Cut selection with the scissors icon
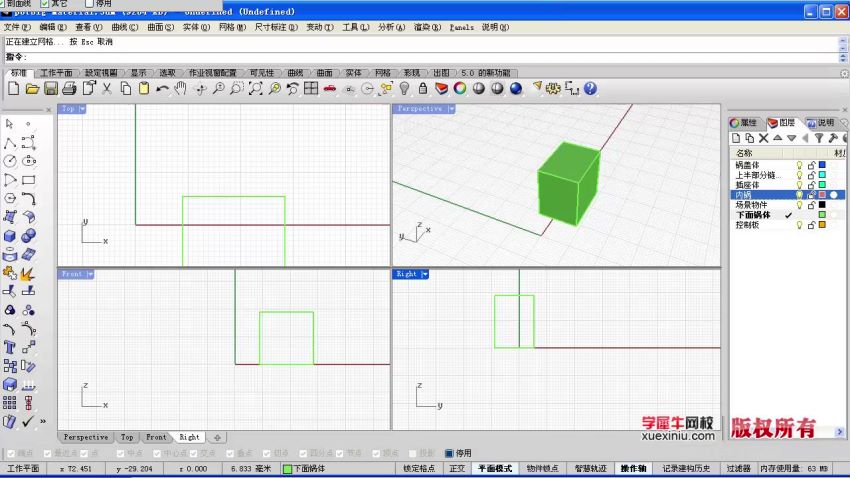 [107, 88]
